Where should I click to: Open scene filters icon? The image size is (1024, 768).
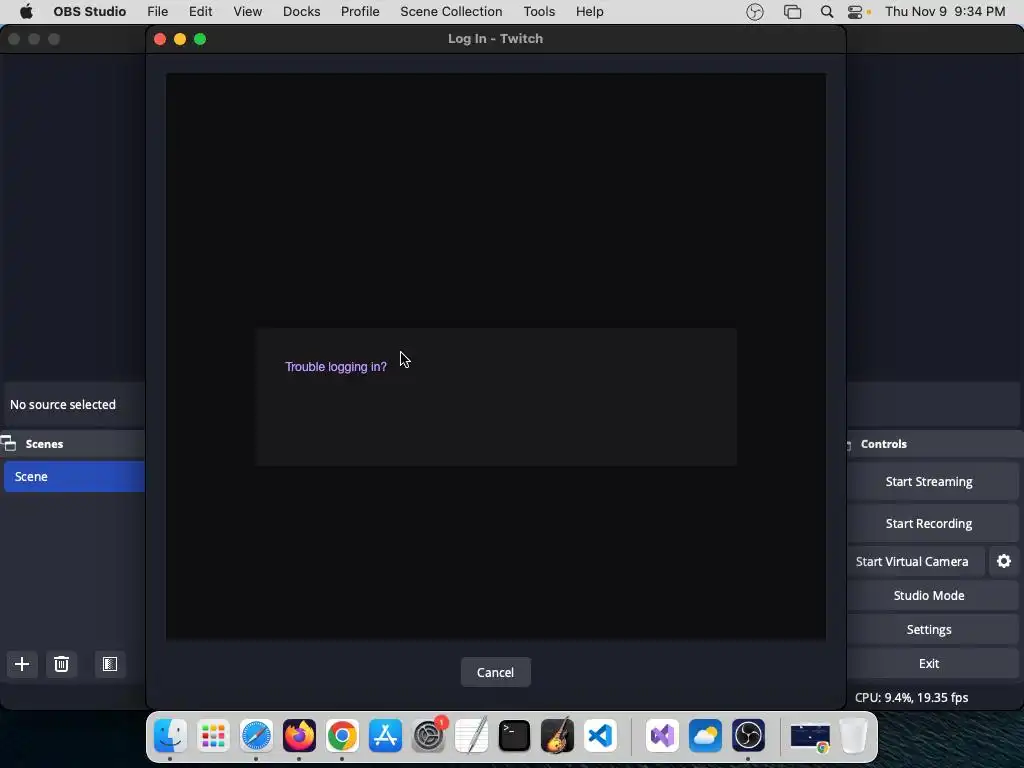(110, 664)
